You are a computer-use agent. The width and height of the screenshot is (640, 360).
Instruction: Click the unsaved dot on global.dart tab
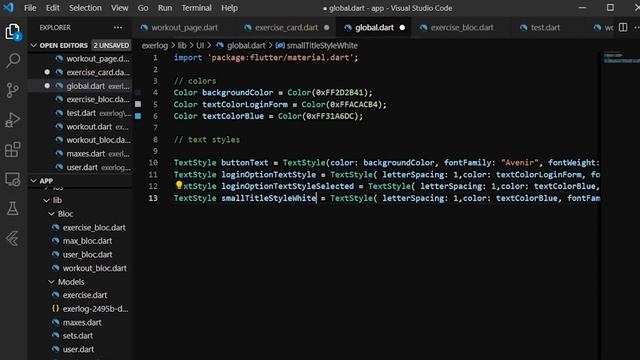pyautogui.click(x=402, y=27)
